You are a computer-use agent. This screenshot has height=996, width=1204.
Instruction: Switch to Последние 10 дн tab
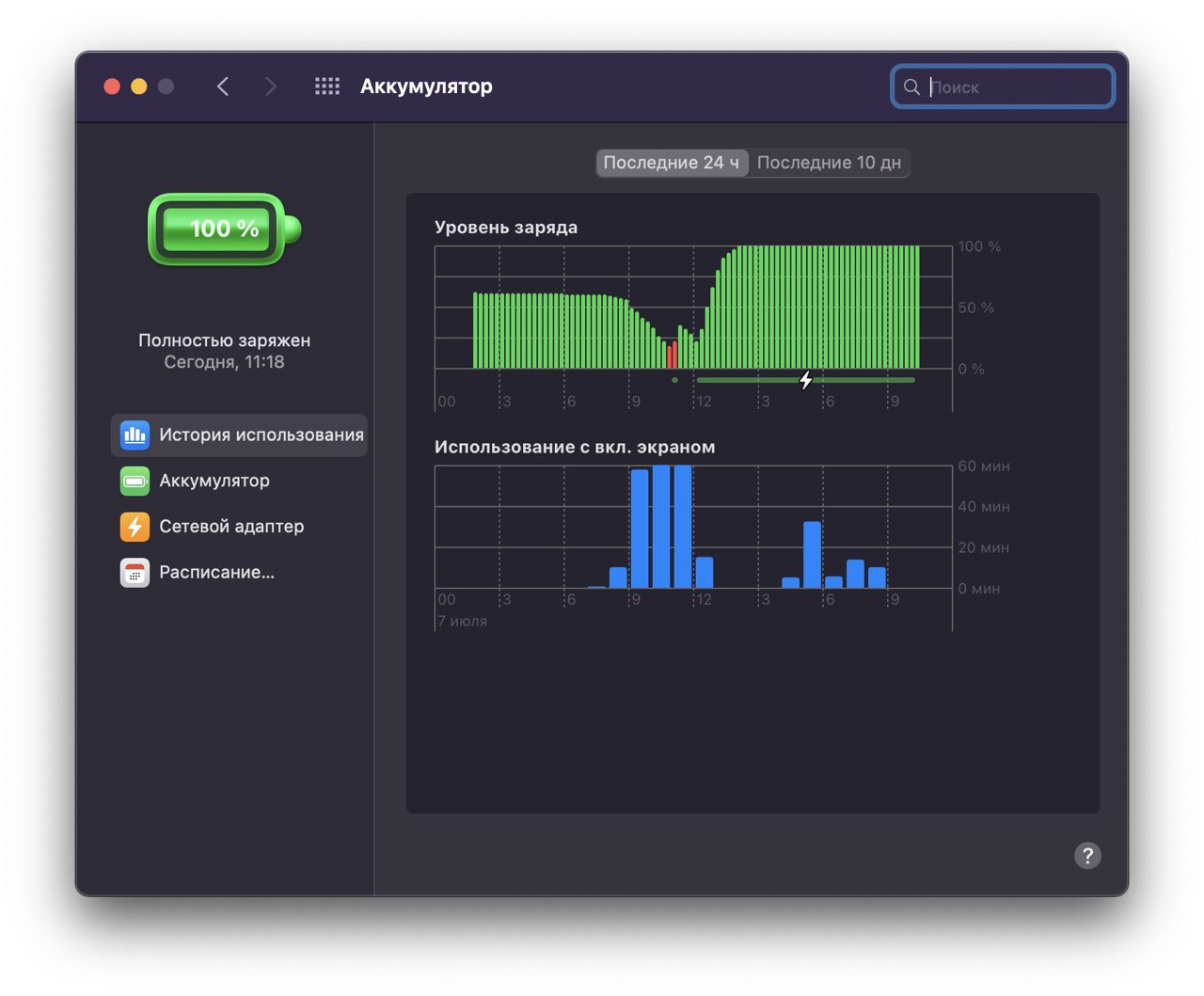[829, 163]
